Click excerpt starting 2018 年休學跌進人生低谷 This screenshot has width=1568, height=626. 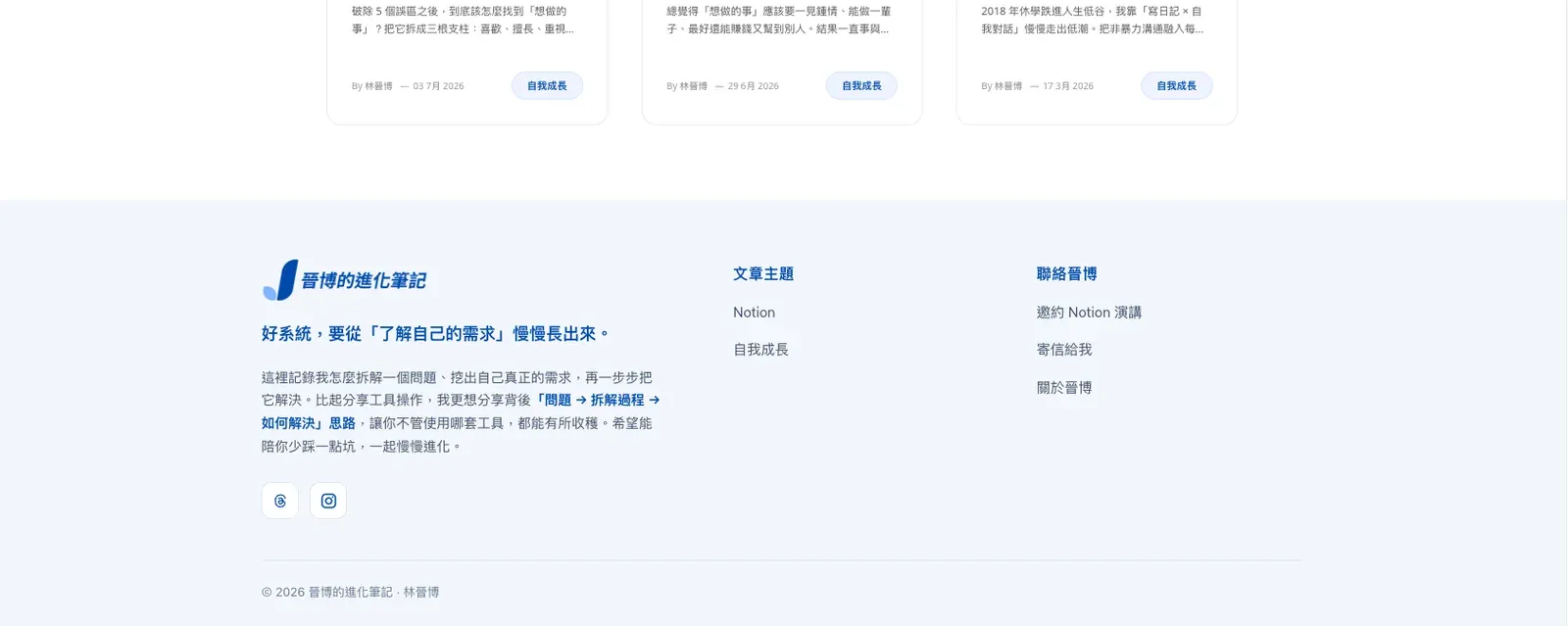(1093, 20)
